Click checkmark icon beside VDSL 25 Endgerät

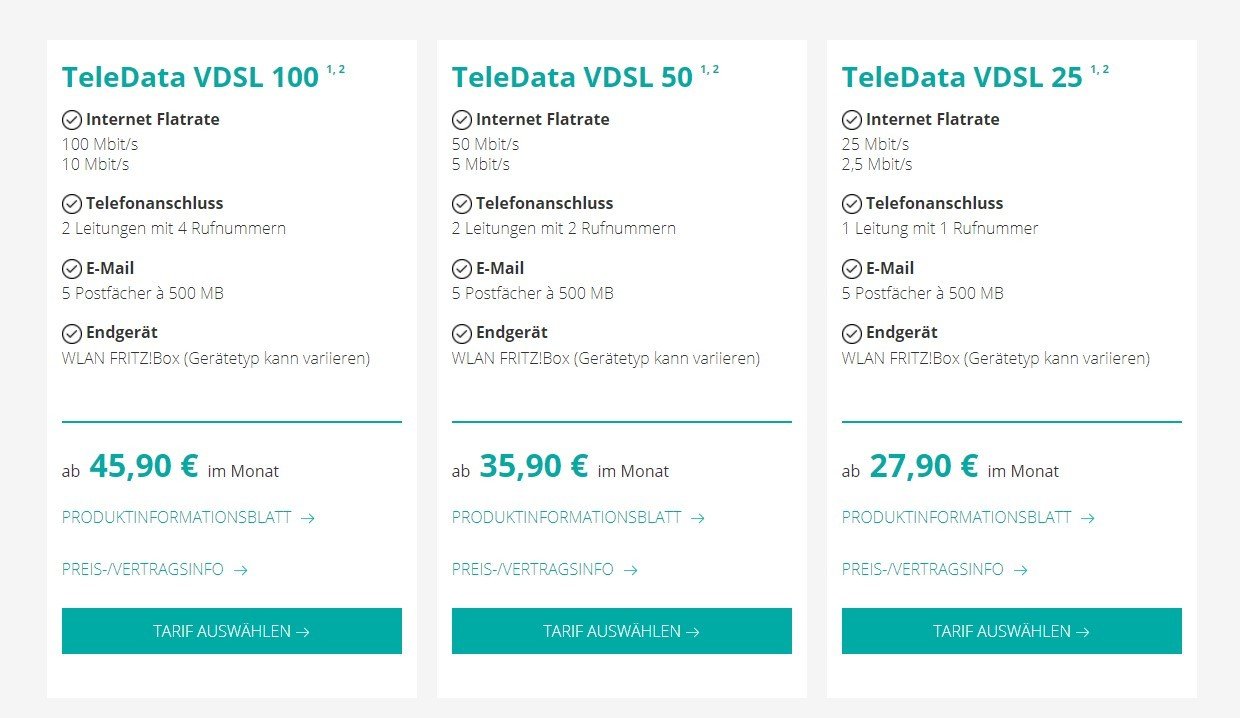point(852,333)
